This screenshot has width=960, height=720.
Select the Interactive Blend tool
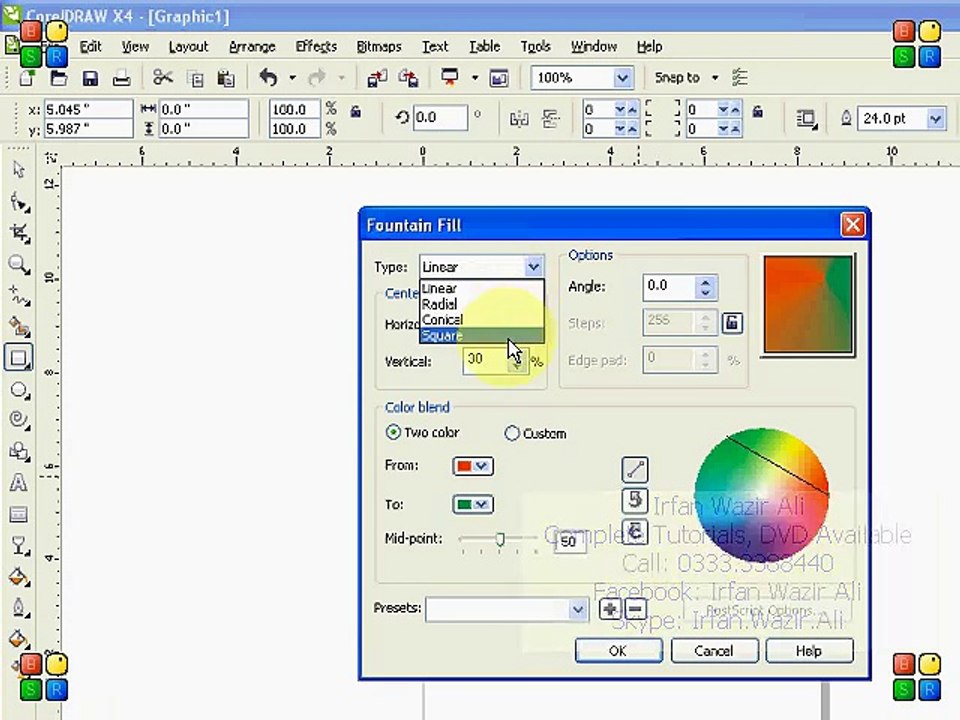tap(19, 546)
